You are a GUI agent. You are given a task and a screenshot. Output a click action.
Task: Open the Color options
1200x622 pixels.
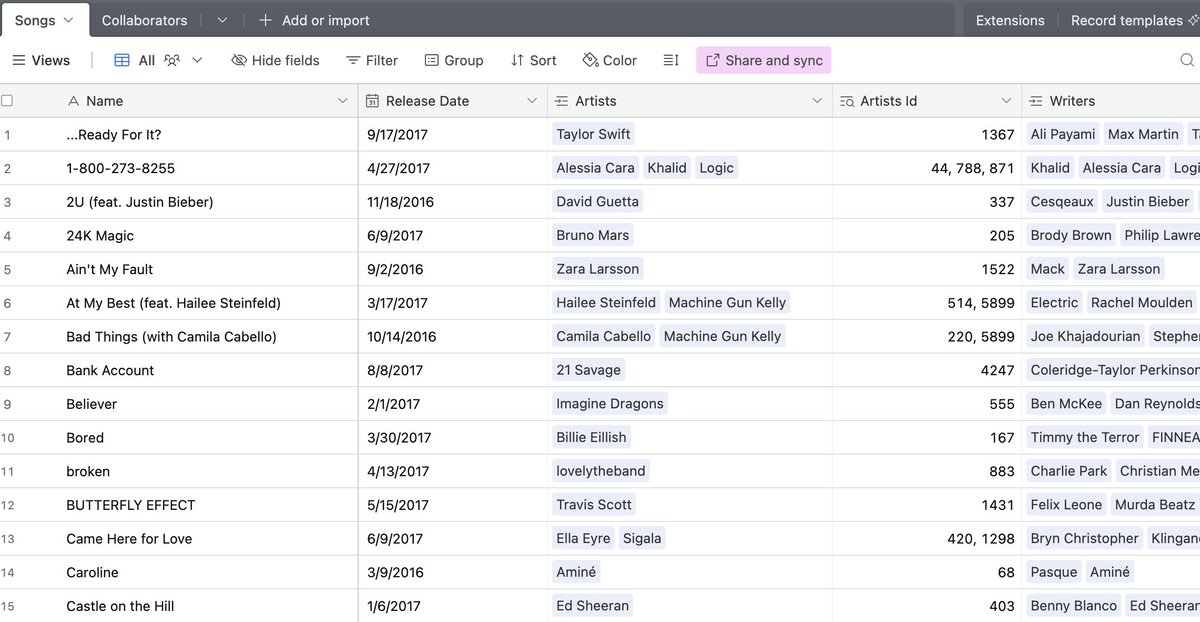point(610,60)
